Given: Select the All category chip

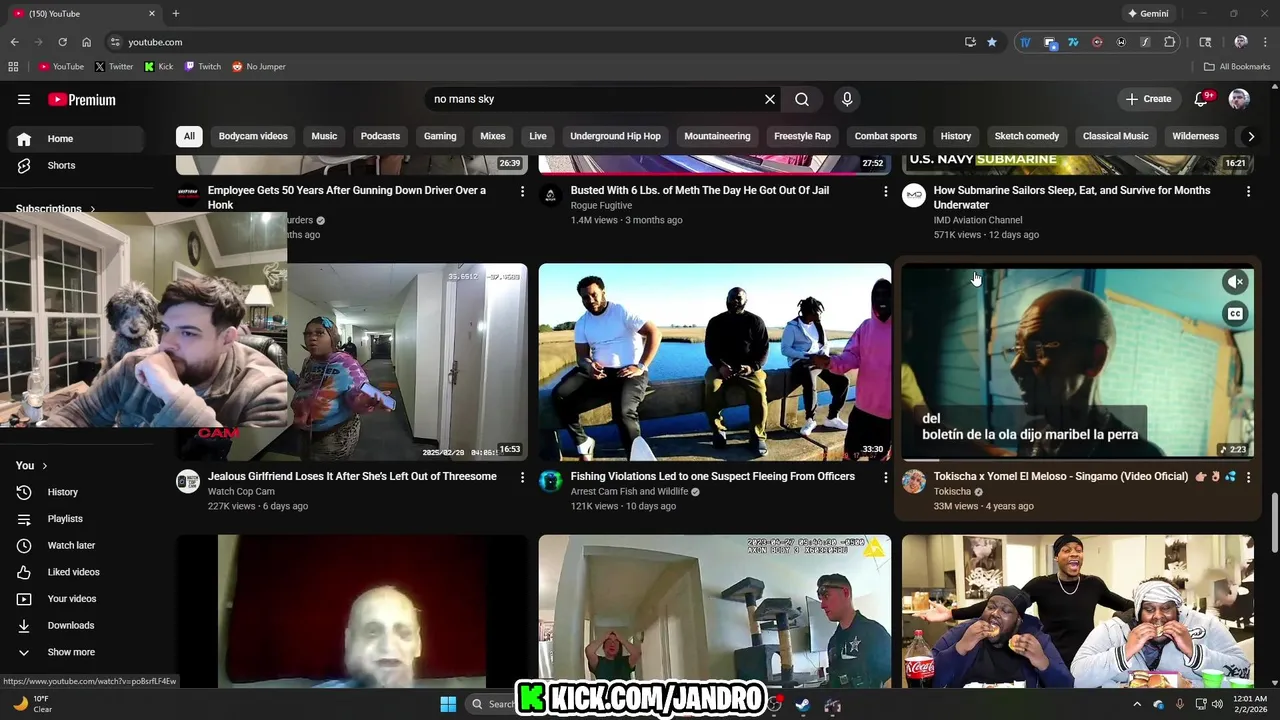Looking at the screenshot, I should pos(189,136).
